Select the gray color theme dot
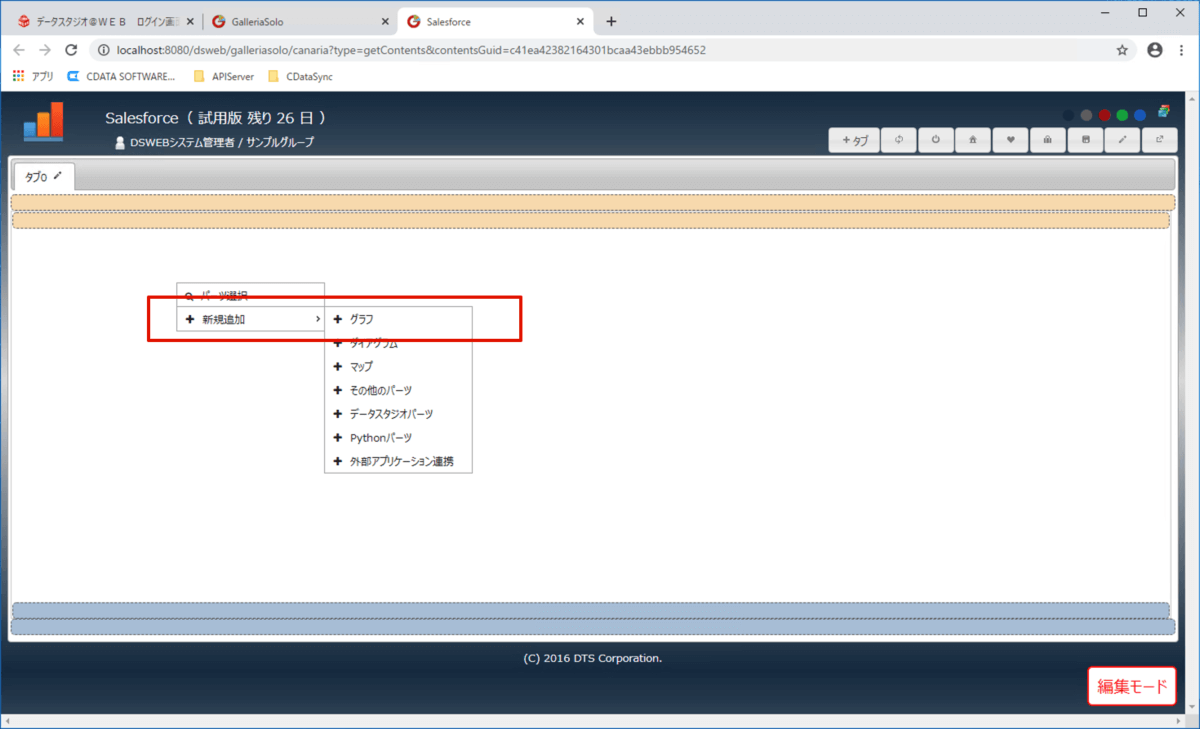Image resolution: width=1200 pixels, height=729 pixels. pos(1086,115)
